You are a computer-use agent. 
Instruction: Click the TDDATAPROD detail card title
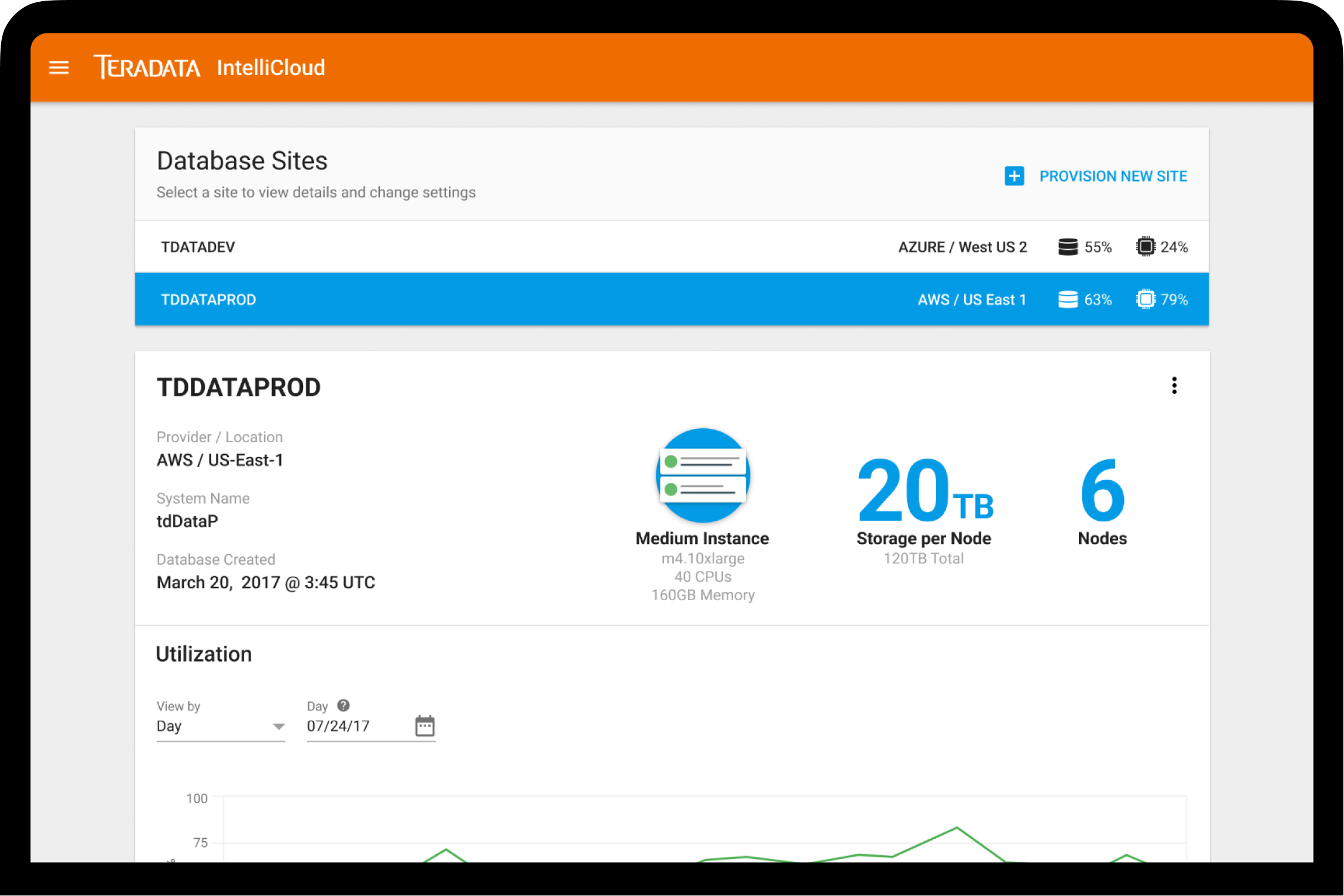(x=239, y=387)
